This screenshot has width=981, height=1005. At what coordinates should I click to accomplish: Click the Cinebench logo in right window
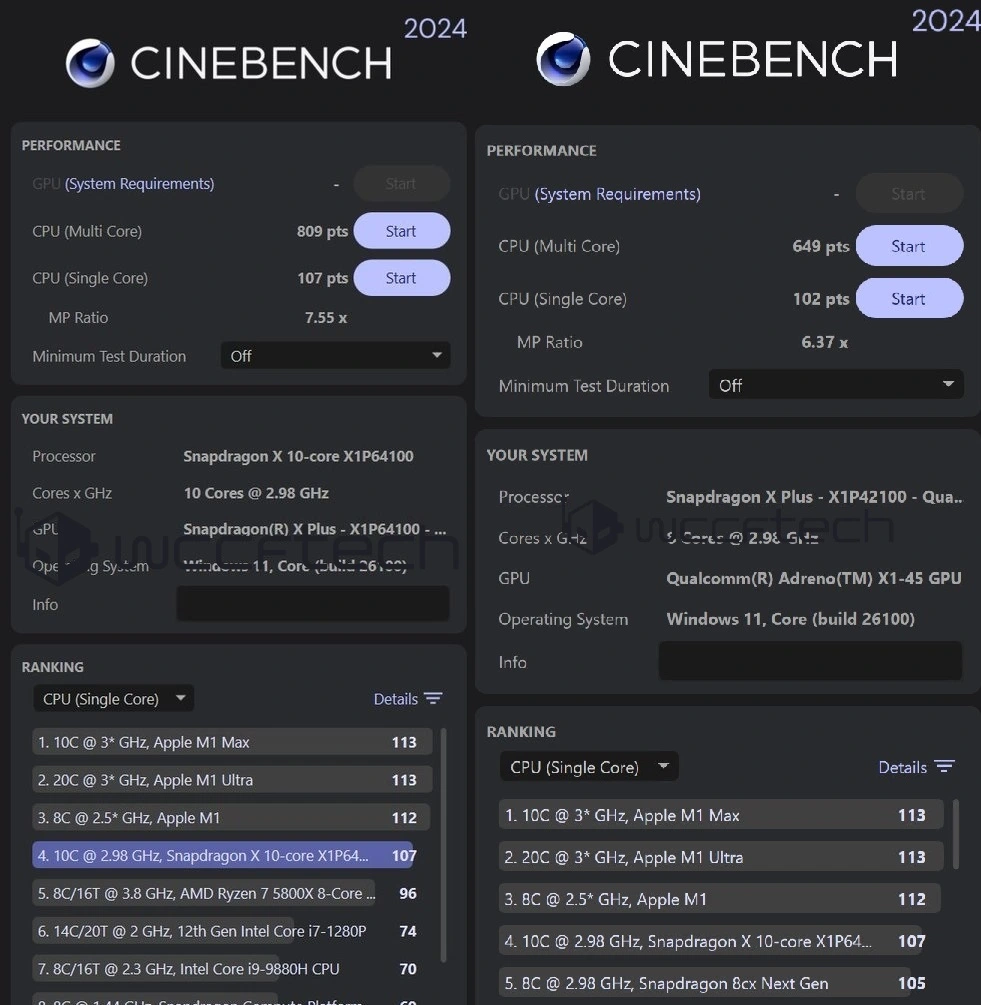[563, 59]
